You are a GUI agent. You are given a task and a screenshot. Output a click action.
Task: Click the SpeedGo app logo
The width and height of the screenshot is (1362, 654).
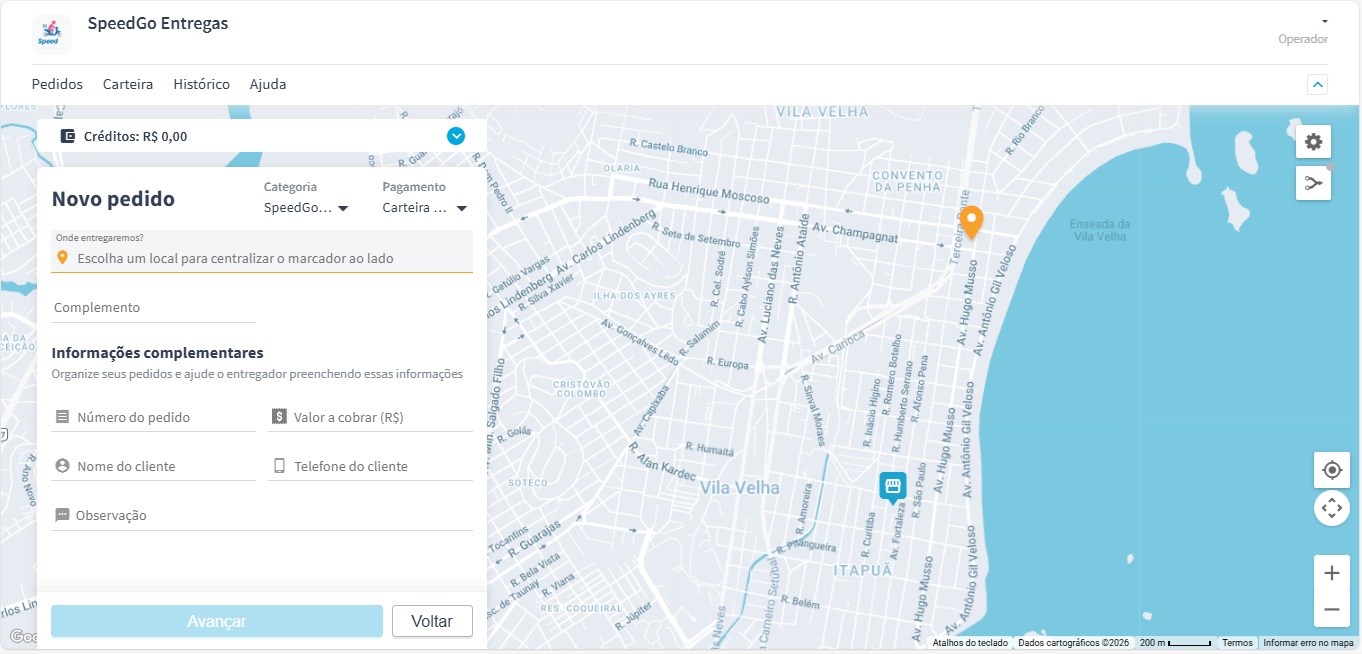pos(51,32)
